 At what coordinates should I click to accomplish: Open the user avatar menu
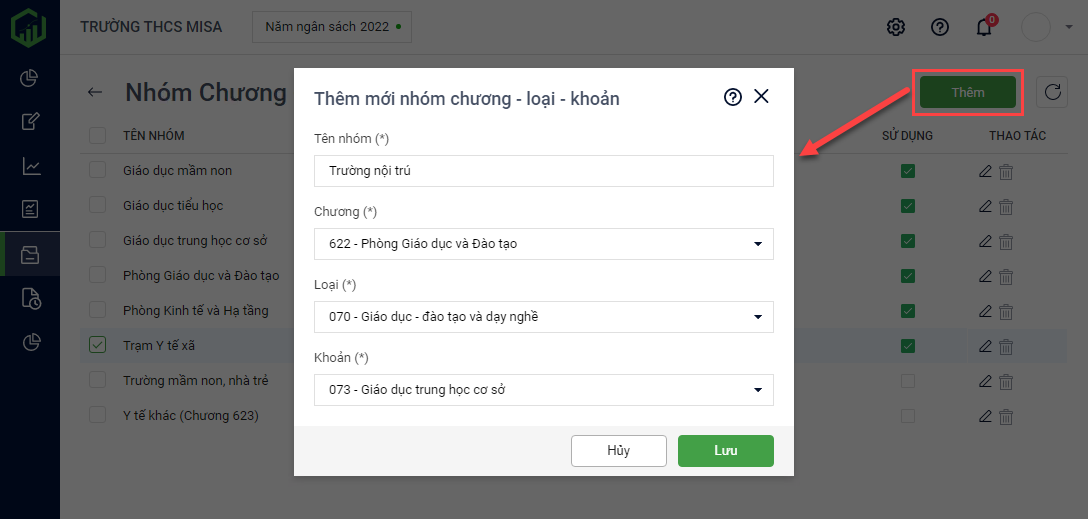pos(1035,27)
